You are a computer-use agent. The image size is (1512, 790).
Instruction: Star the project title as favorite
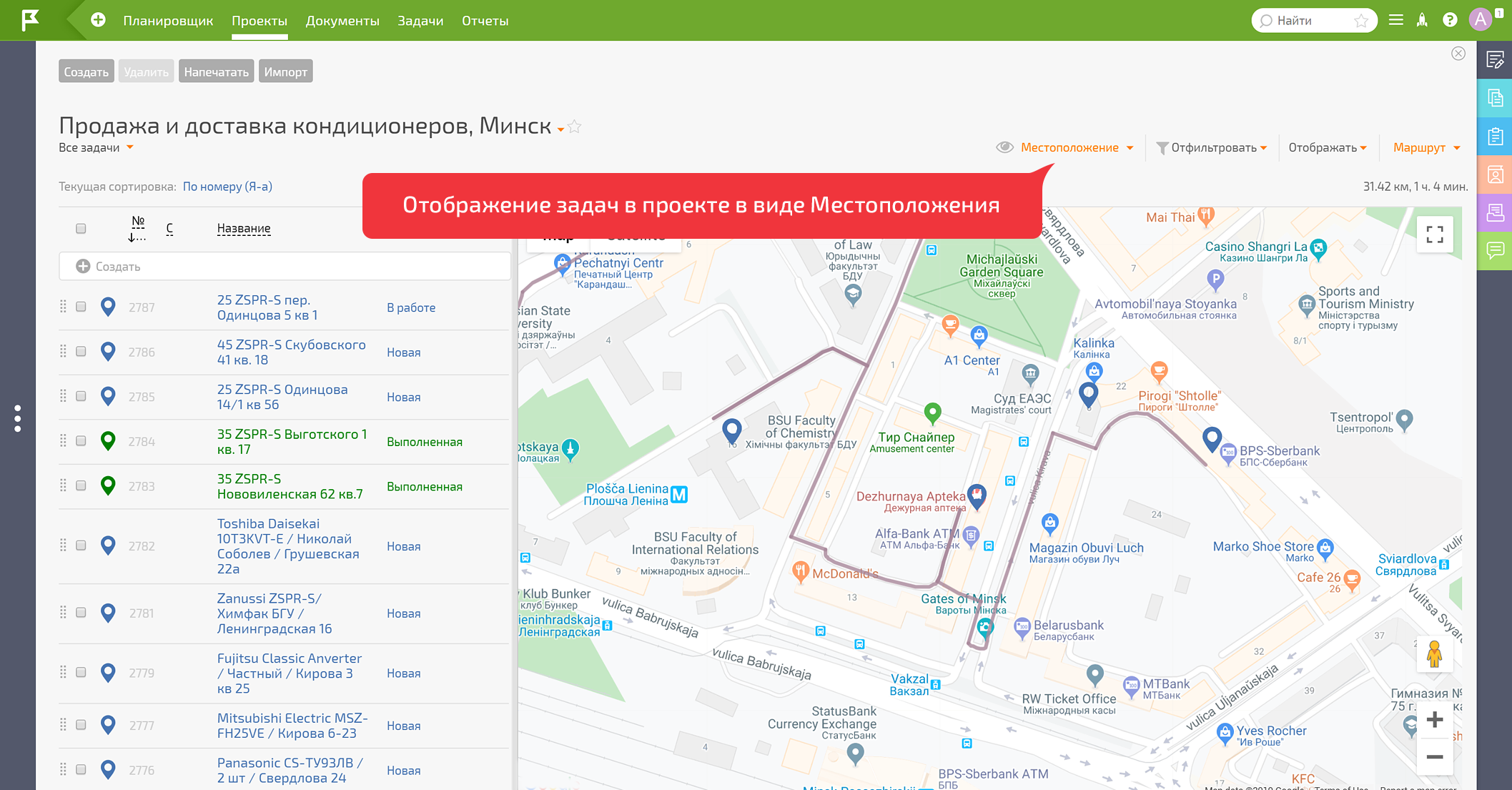(x=575, y=127)
